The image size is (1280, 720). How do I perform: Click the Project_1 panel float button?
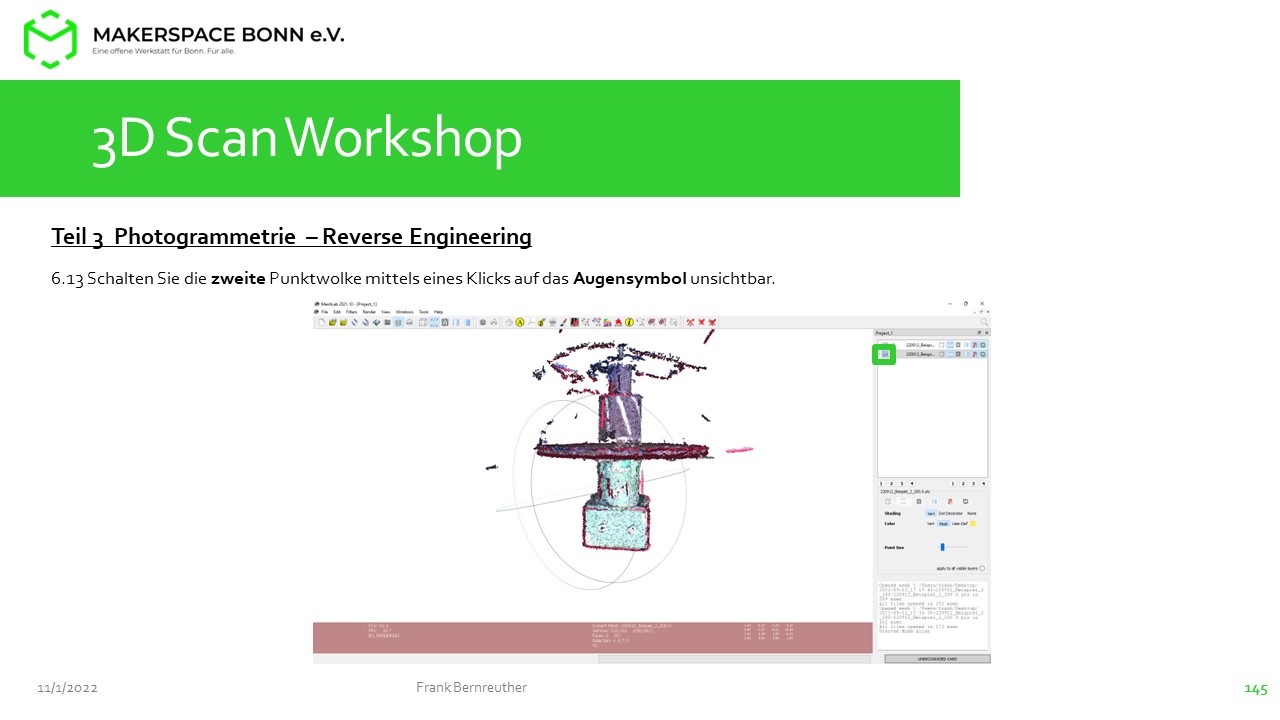click(x=979, y=333)
